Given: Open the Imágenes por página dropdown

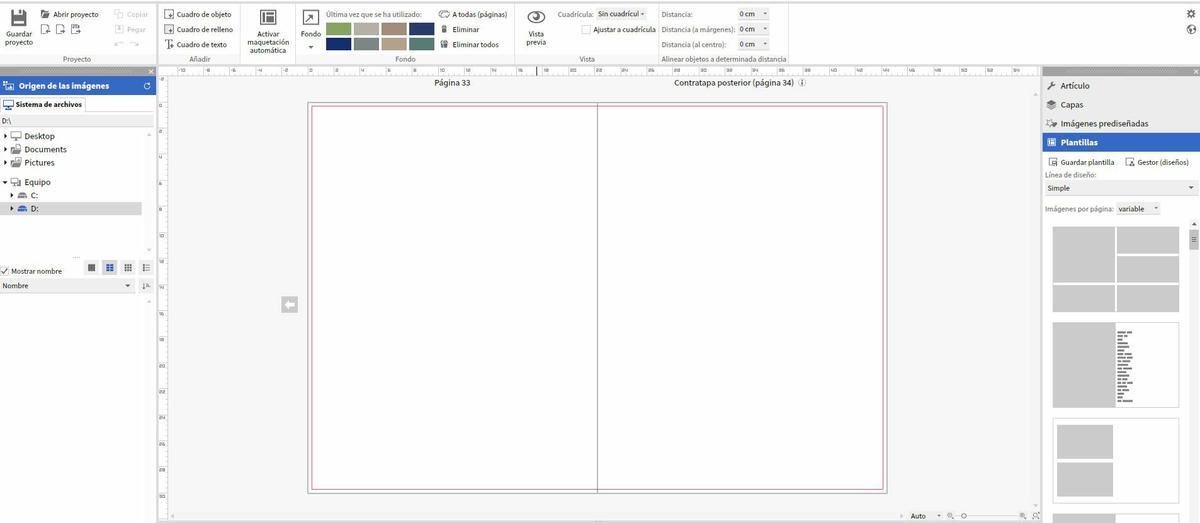Looking at the screenshot, I should point(1137,209).
